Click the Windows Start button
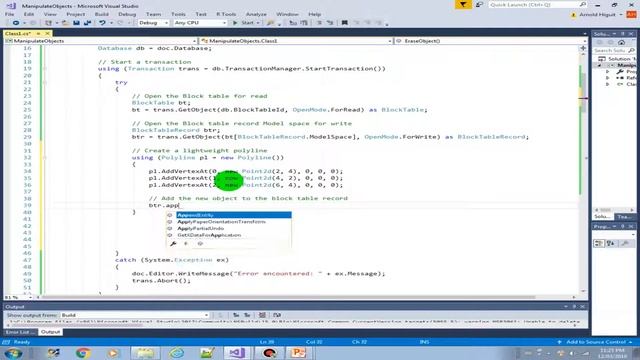Viewport: 640px width, 360px height. pyautogui.click(x=13, y=353)
